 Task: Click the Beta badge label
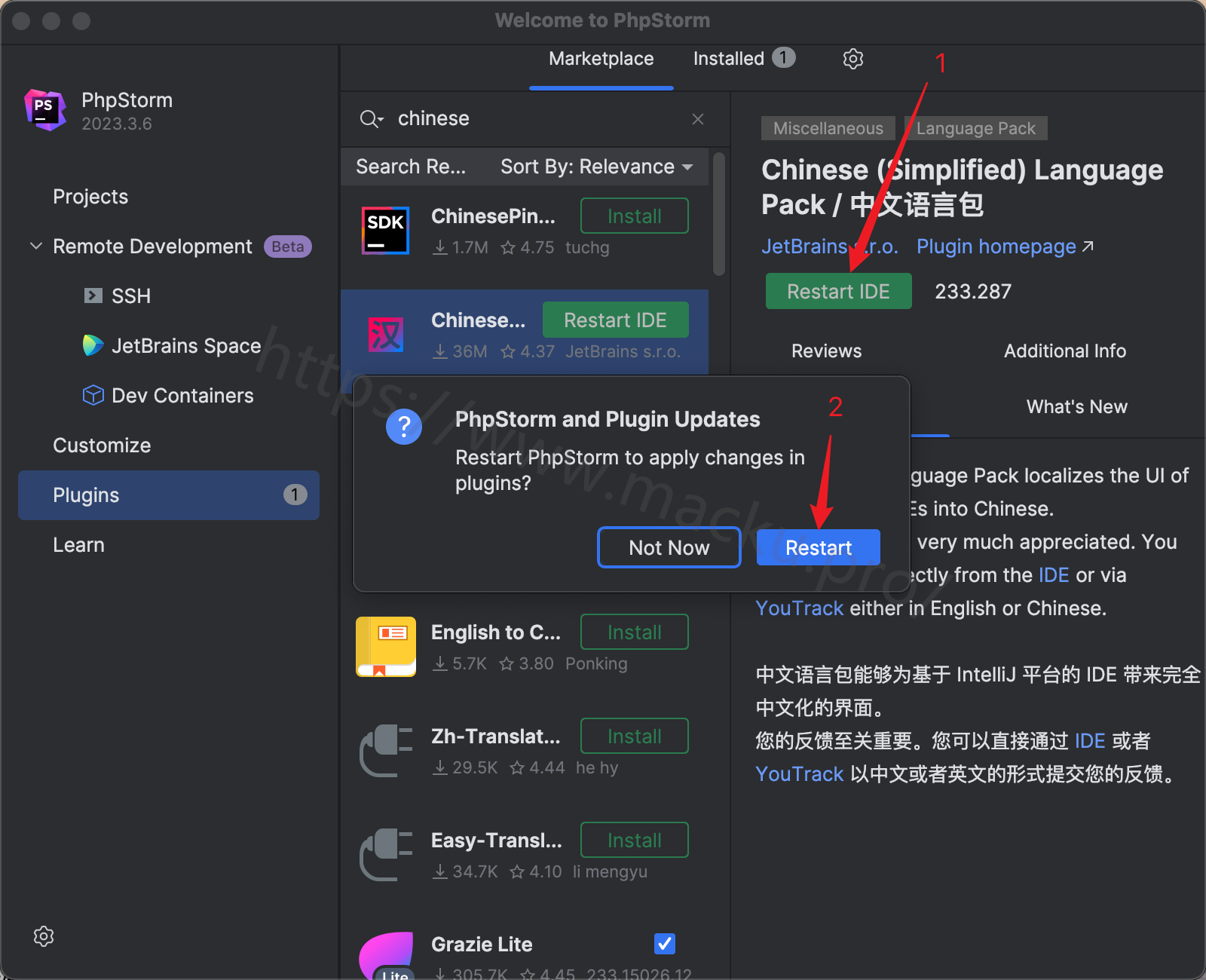[x=288, y=247]
